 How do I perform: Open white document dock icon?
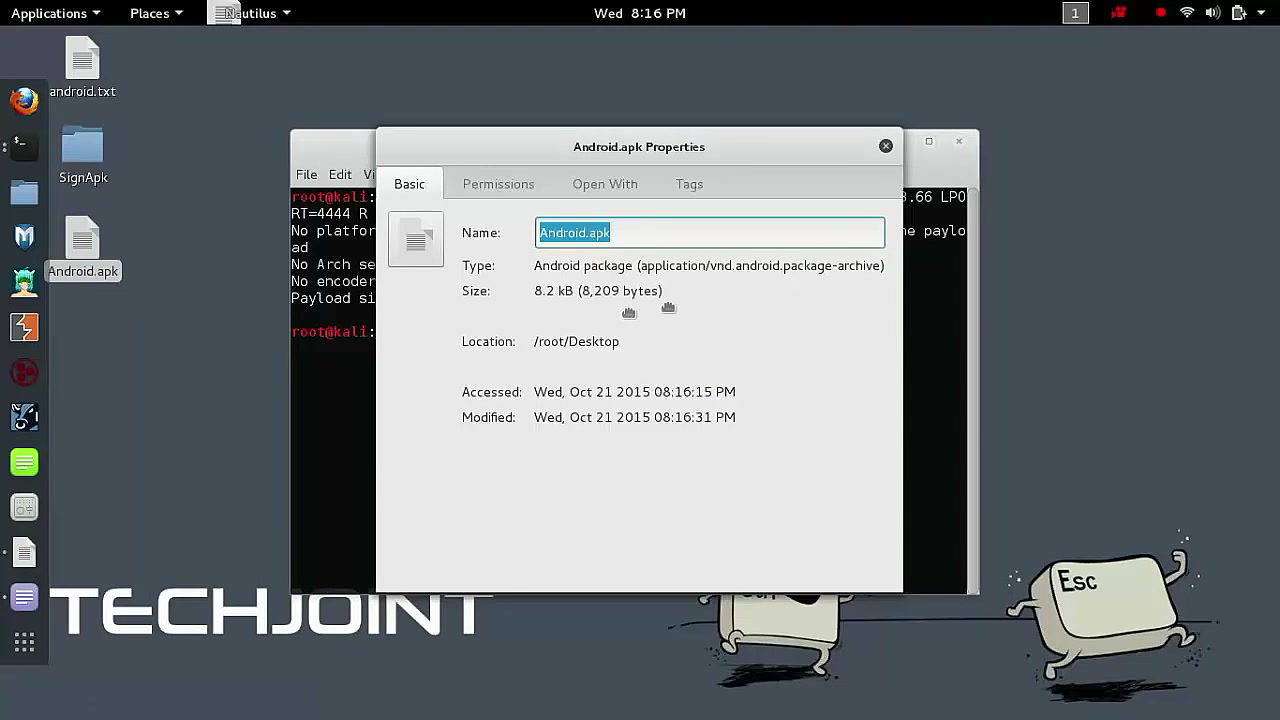pyautogui.click(x=24, y=553)
